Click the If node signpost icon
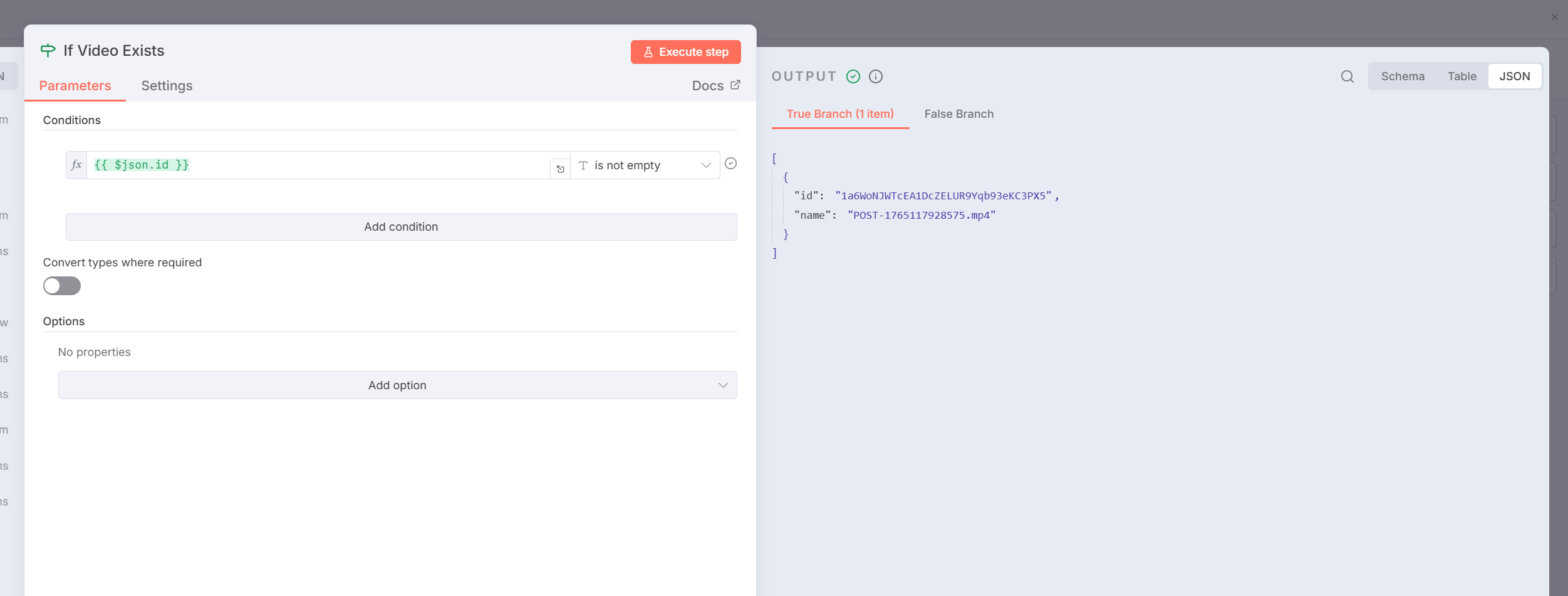The width and height of the screenshot is (1568, 596). coord(48,51)
